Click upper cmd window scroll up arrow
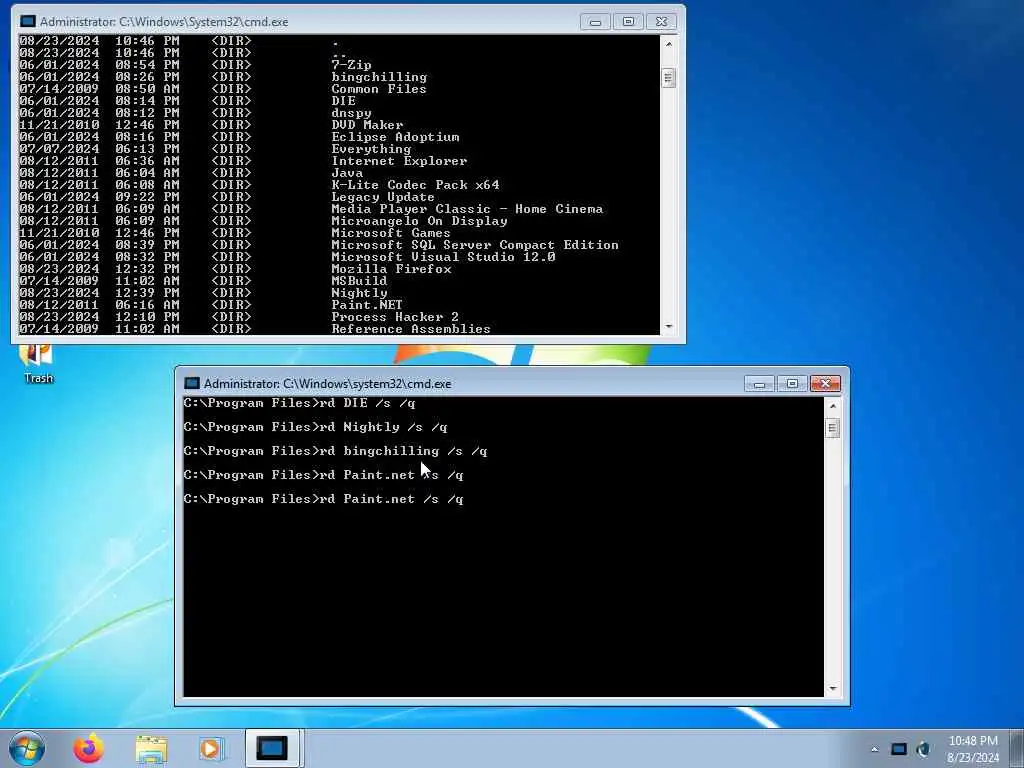Screen dimensions: 1024x768 click(668, 44)
